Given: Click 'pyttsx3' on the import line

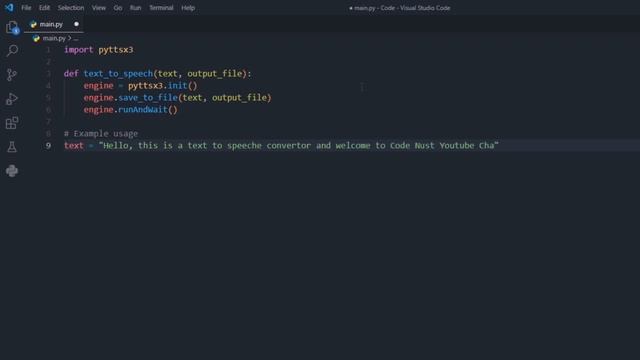Looking at the screenshot, I should (116, 50).
